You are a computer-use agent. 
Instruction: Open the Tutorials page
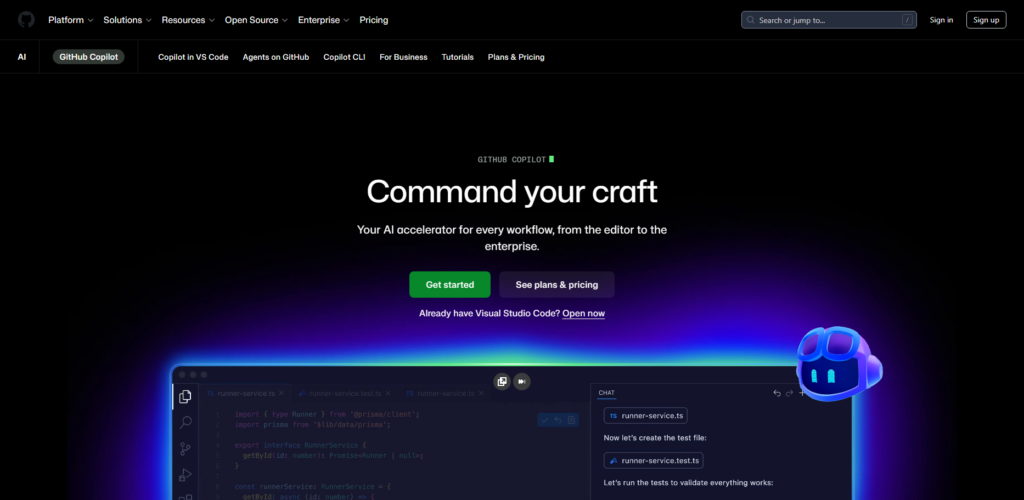click(x=458, y=57)
